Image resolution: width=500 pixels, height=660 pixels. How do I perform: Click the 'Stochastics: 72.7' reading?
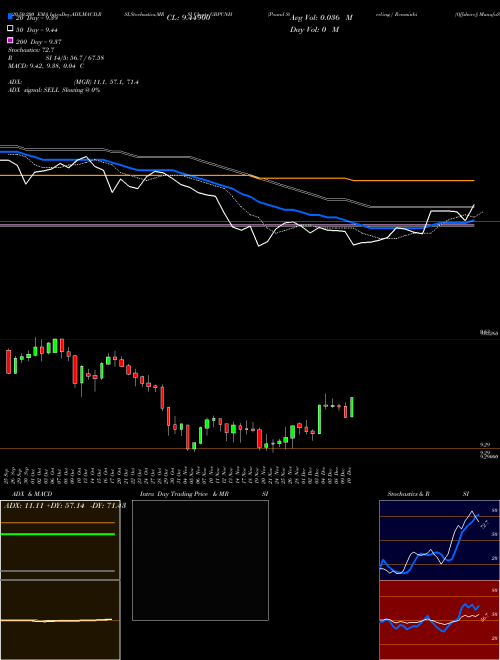pyautogui.click(x=31, y=50)
